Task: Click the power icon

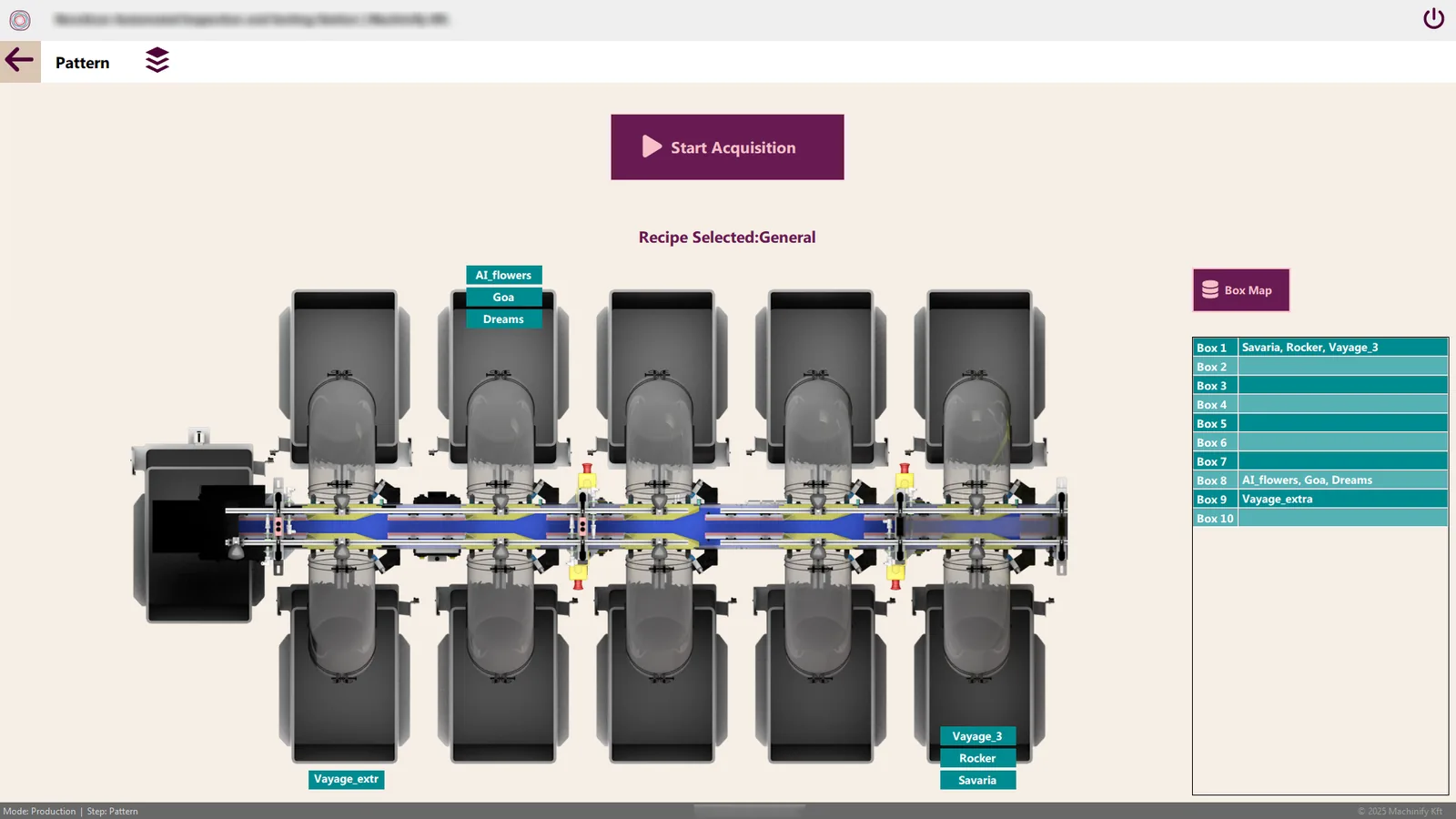Action: point(1433,18)
